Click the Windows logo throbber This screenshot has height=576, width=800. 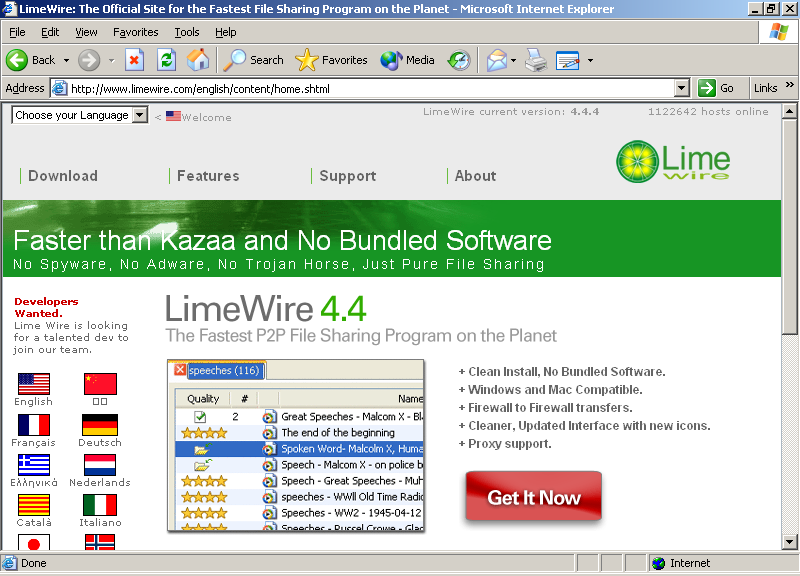779,32
